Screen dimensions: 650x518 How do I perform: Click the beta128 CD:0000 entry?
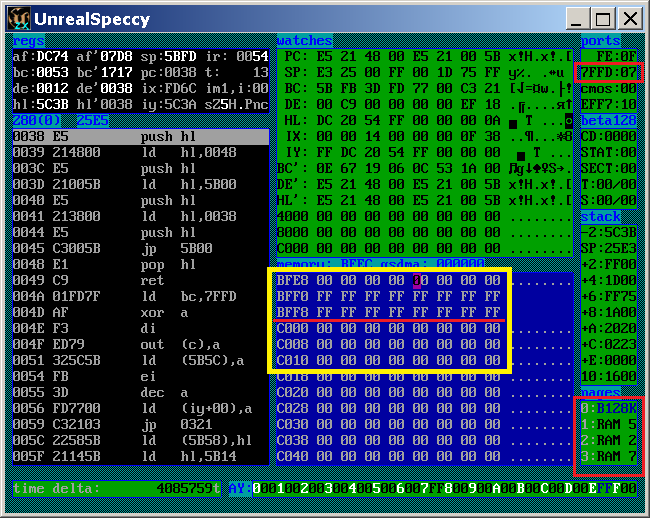coord(608,137)
